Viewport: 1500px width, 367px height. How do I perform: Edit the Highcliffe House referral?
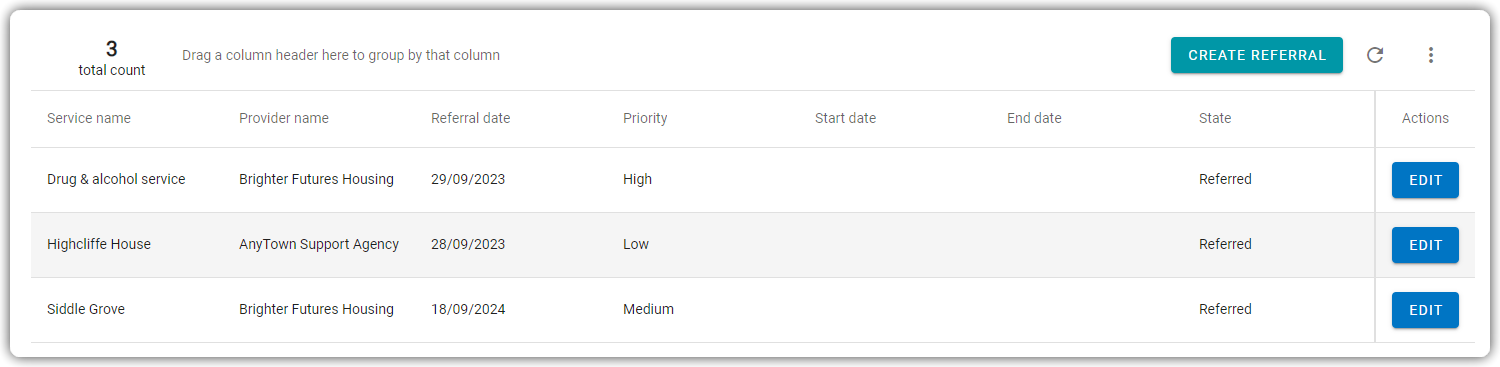[x=1425, y=245]
